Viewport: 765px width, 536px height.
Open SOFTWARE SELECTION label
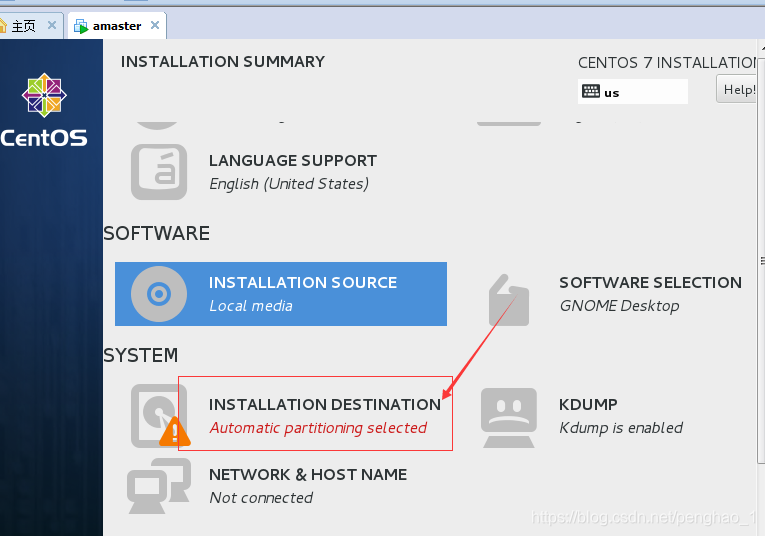point(650,282)
